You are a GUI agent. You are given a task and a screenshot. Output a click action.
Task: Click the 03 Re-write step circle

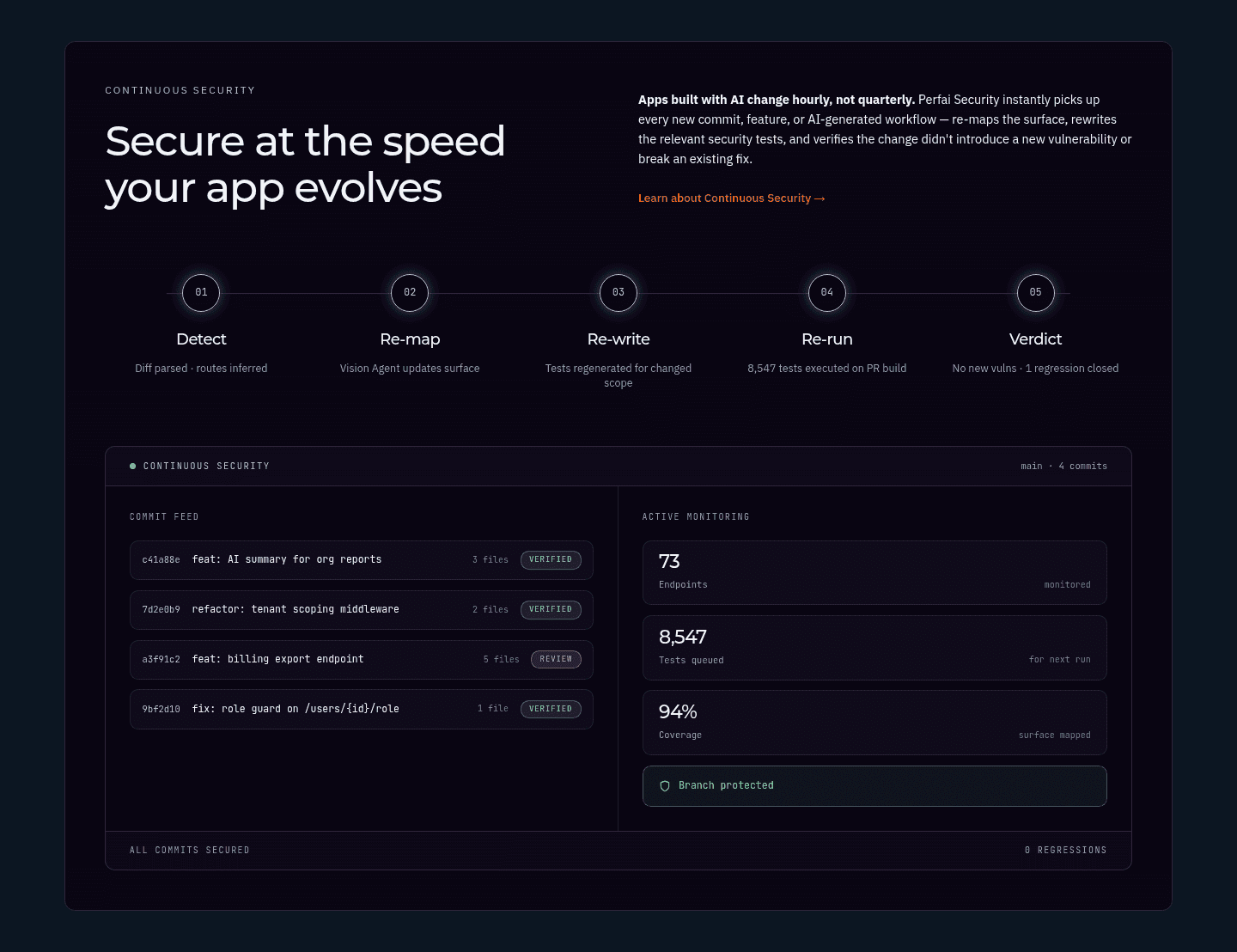[x=618, y=293]
